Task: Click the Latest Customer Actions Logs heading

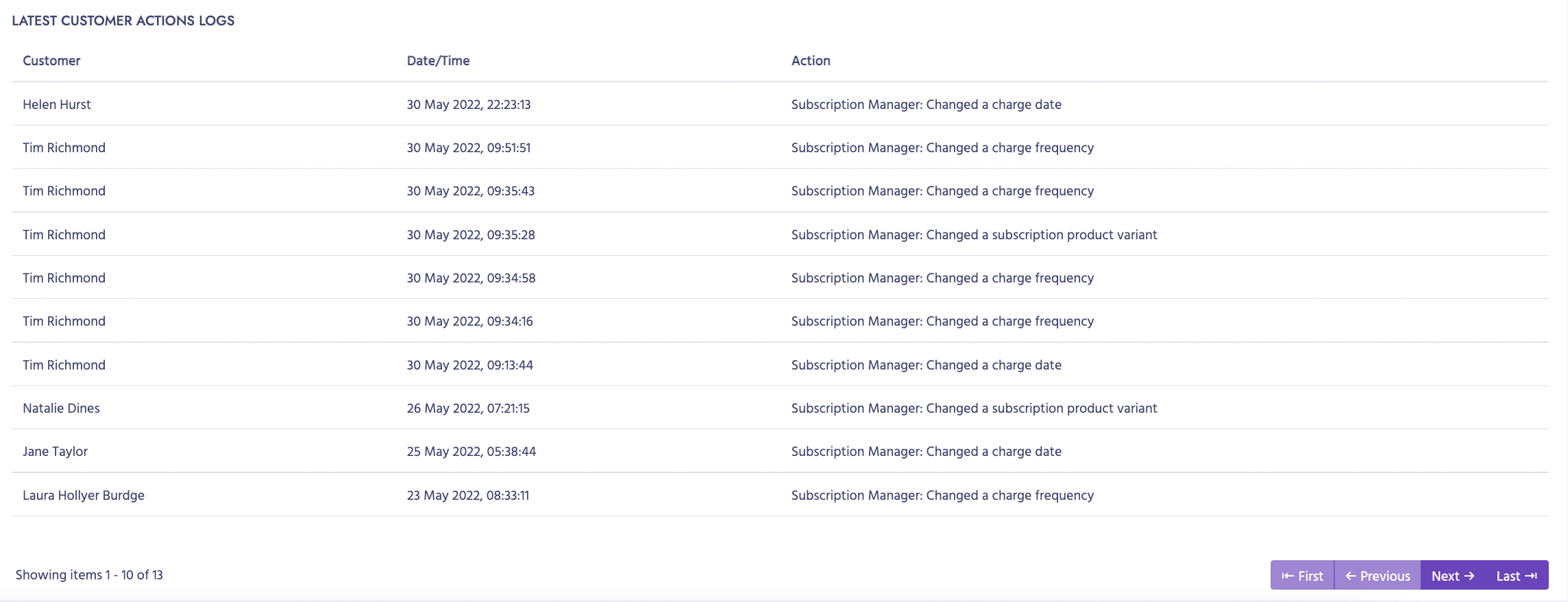Action: click(123, 21)
